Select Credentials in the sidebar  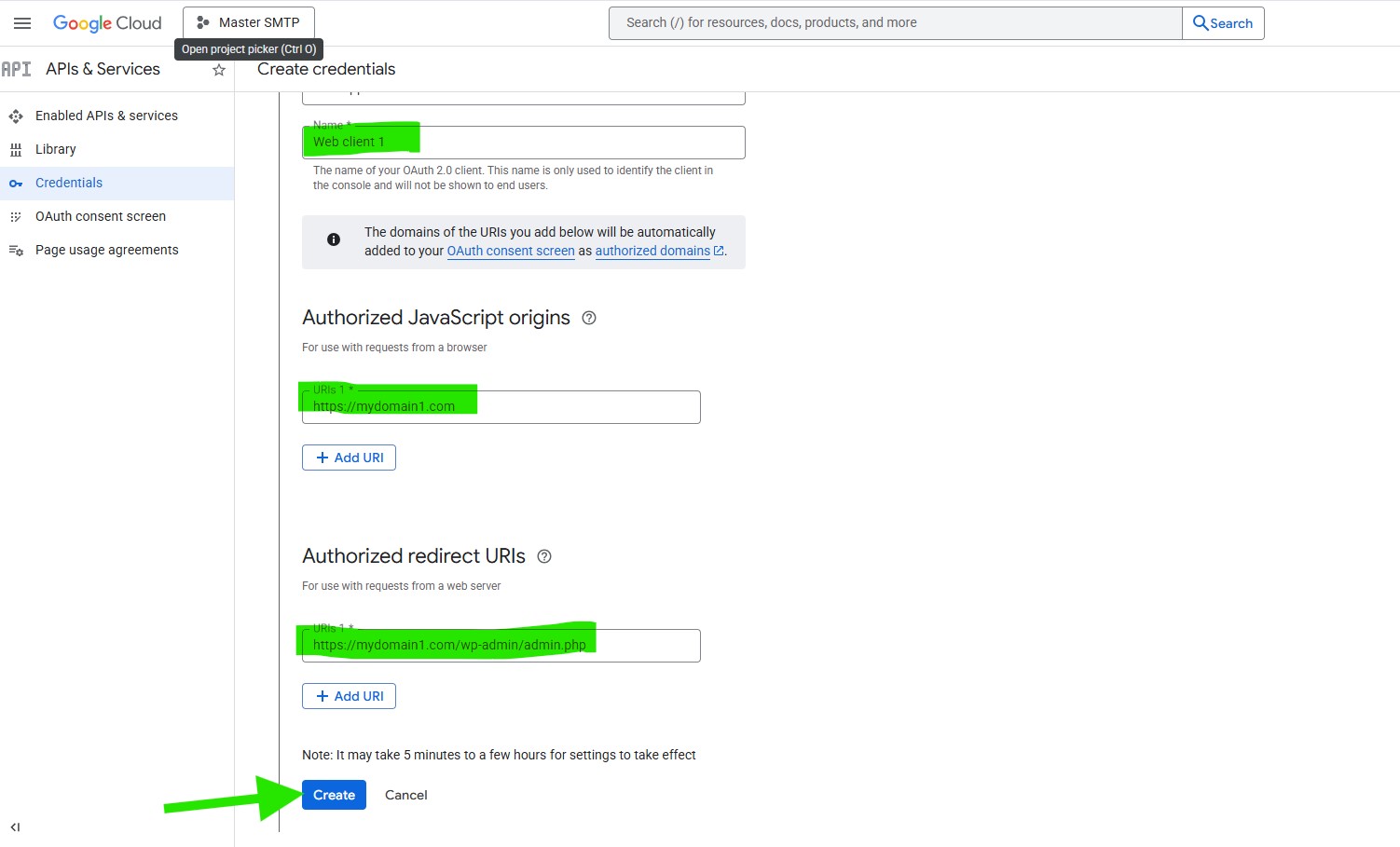point(69,183)
